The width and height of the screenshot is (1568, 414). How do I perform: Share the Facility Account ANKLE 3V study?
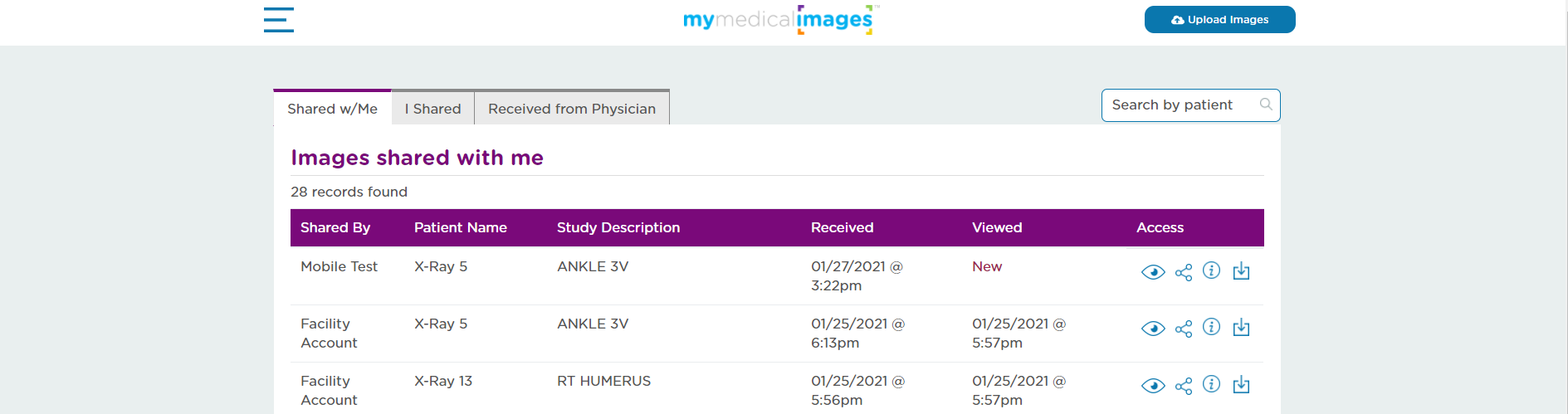coord(1184,329)
